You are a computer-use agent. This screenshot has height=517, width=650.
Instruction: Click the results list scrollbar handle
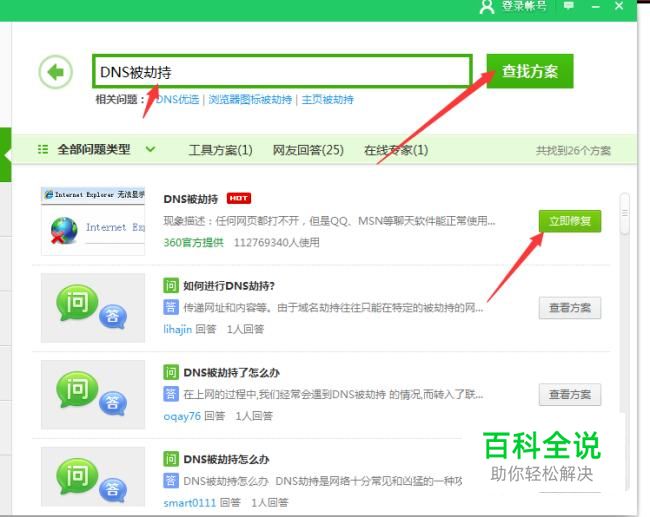(624, 214)
